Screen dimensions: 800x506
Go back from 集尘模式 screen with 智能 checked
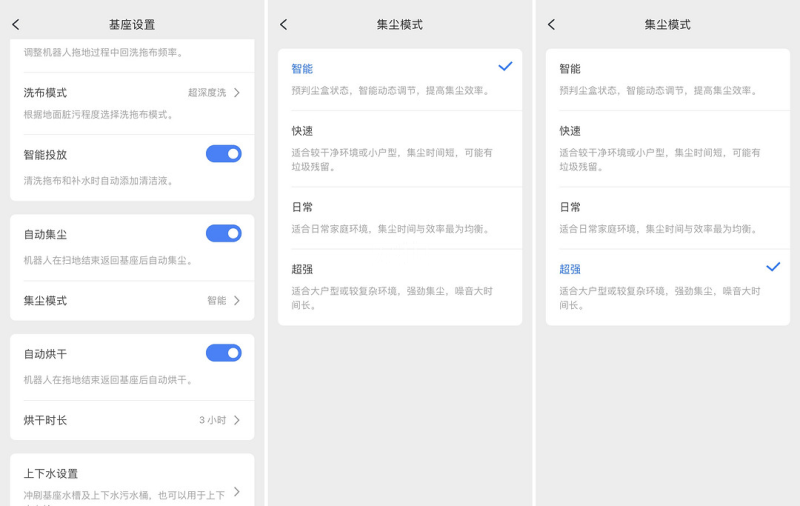(283, 24)
